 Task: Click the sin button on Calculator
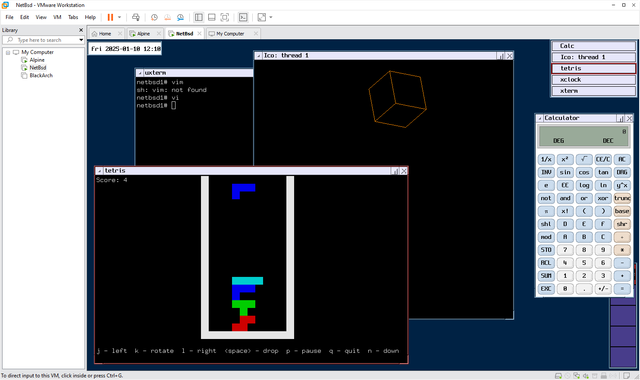click(565, 172)
